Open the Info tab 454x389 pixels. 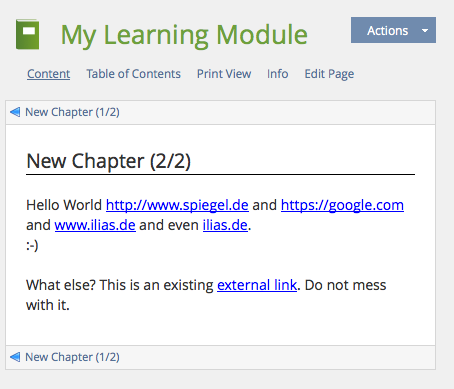pos(278,74)
